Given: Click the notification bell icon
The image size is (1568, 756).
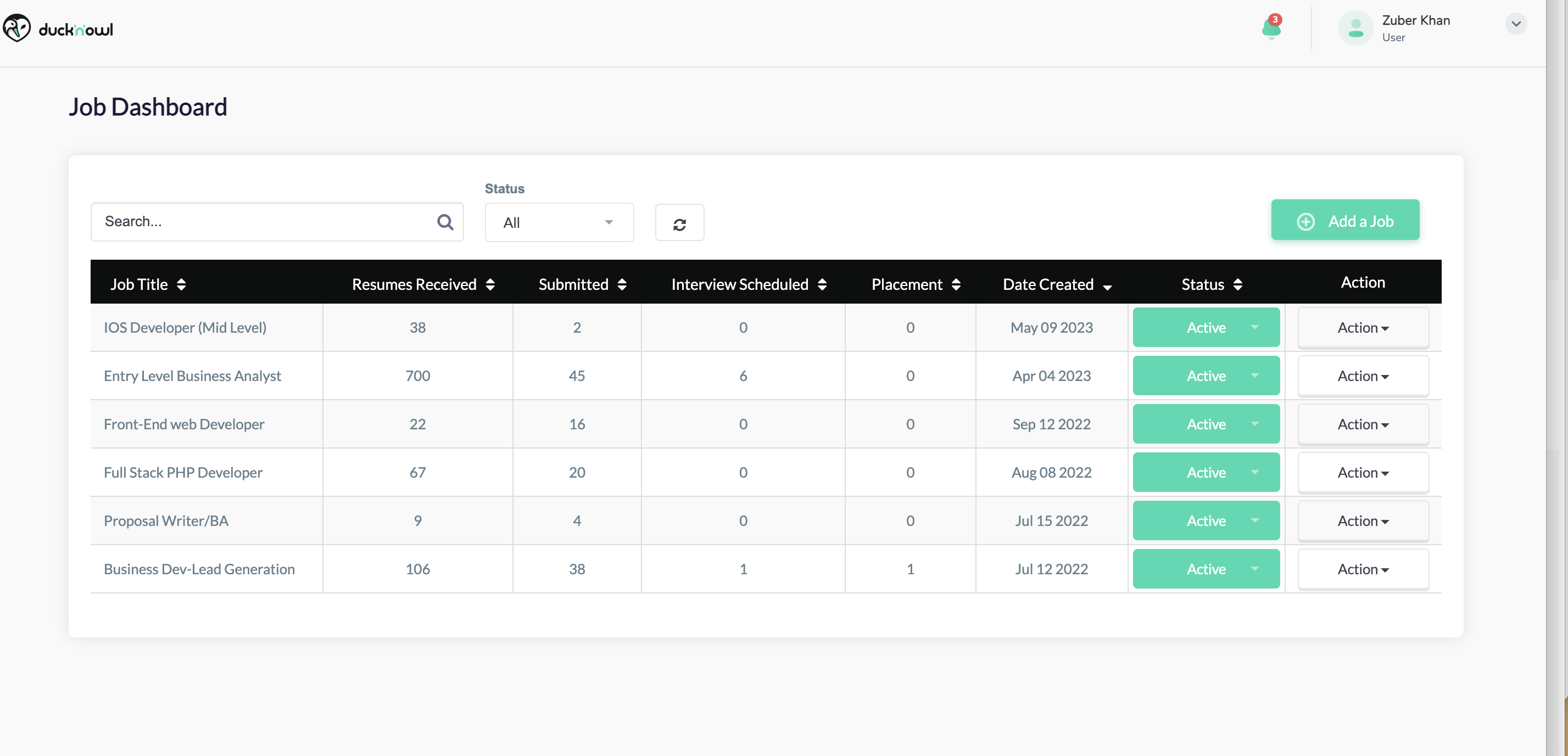Looking at the screenshot, I should click(x=1271, y=27).
